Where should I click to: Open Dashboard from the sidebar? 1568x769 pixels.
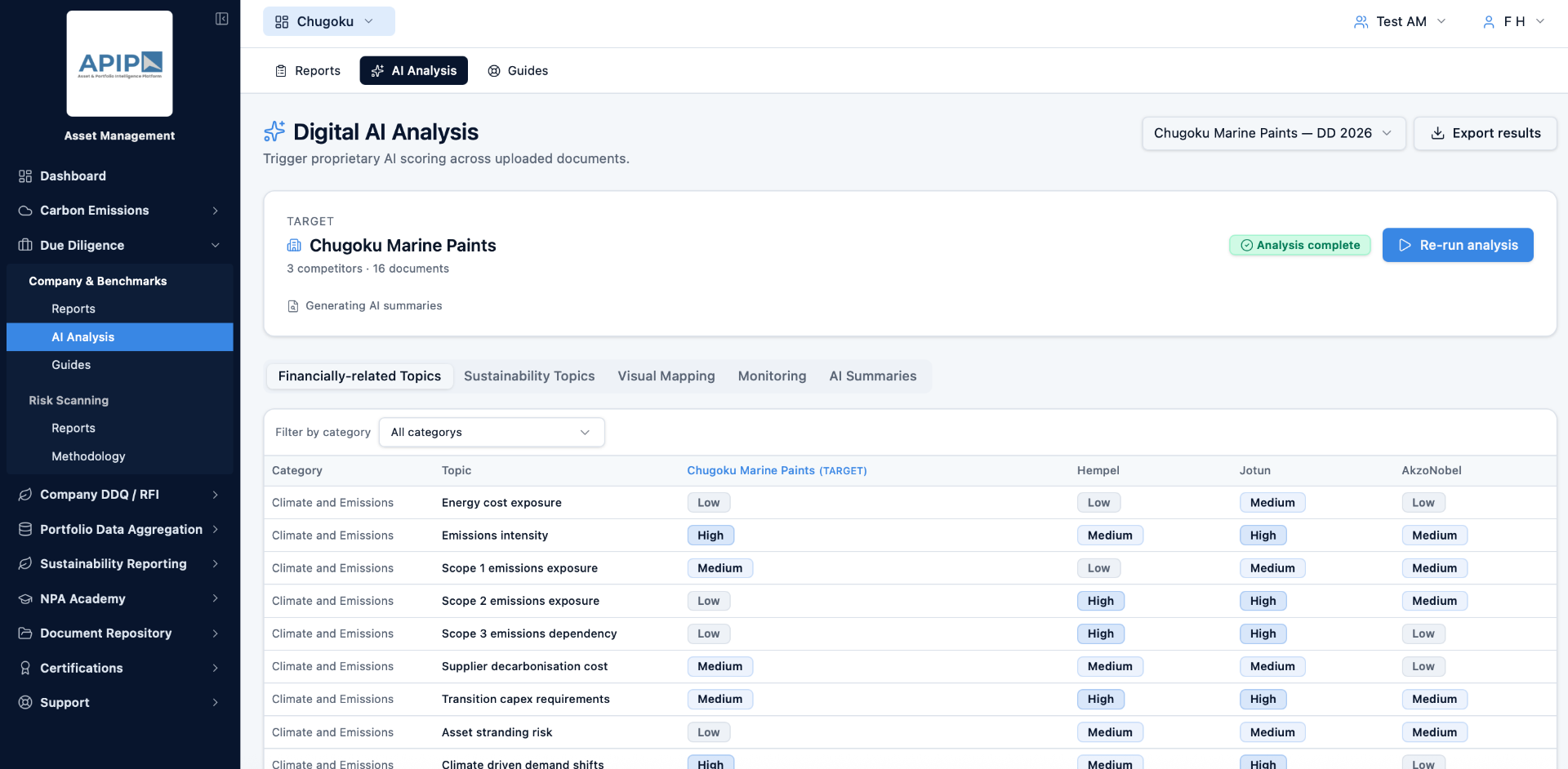click(x=73, y=176)
